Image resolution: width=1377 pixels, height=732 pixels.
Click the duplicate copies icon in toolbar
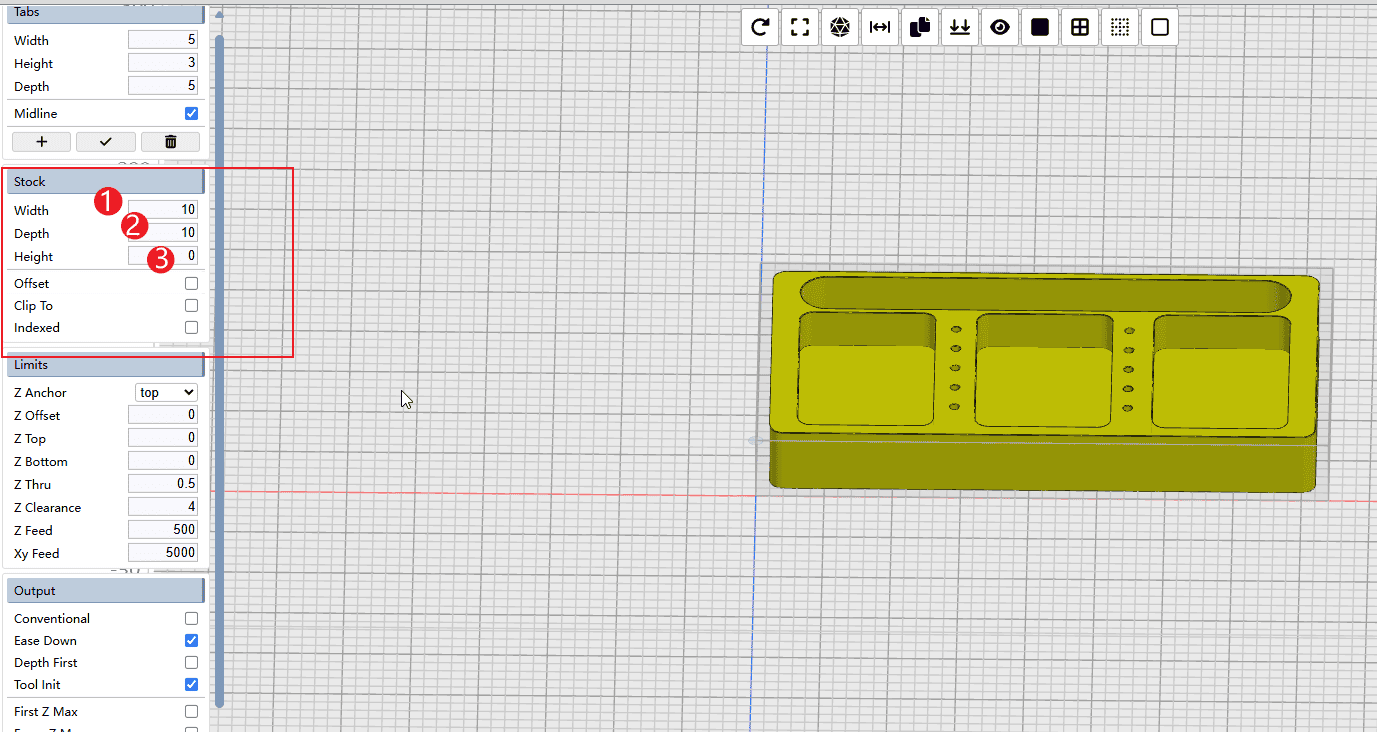[920, 28]
